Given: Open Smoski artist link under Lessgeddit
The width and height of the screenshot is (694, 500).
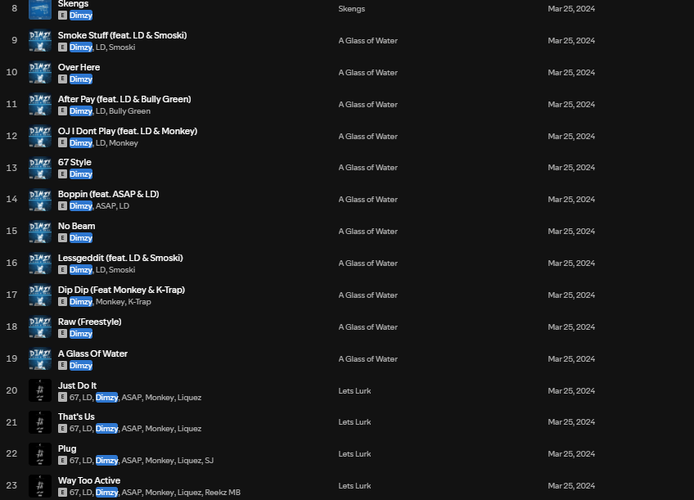Looking at the screenshot, I should point(122,270).
